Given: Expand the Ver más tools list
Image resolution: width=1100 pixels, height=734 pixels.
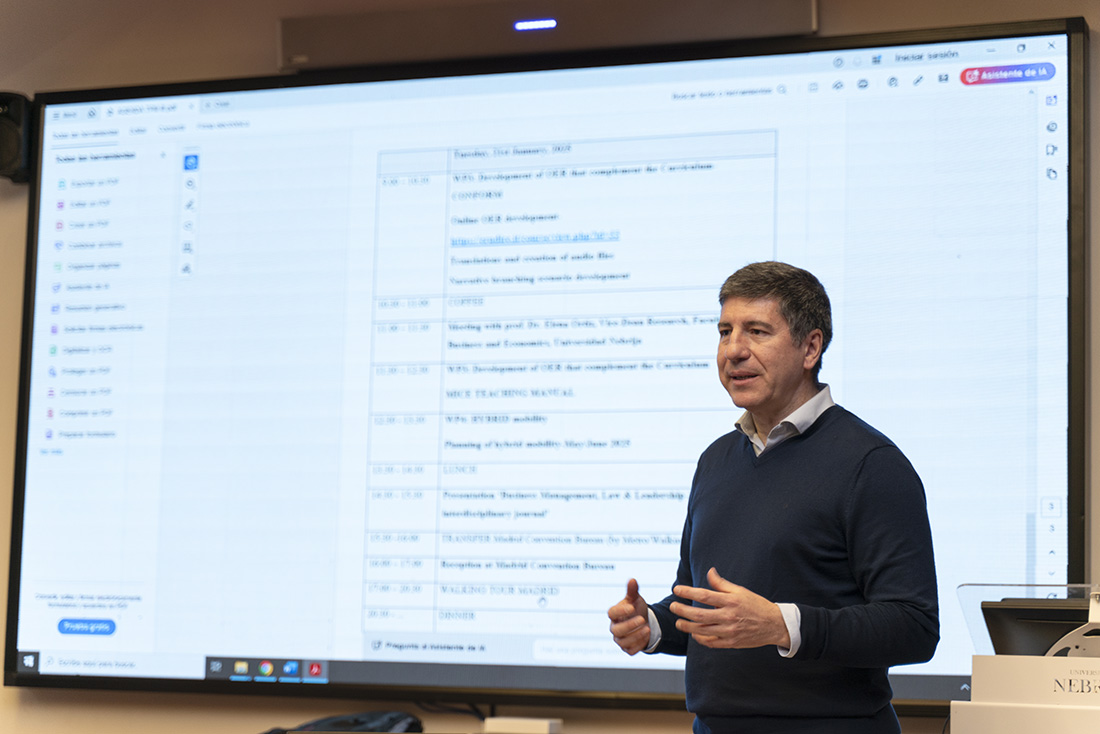Looking at the screenshot, I should click(x=51, y=452).
